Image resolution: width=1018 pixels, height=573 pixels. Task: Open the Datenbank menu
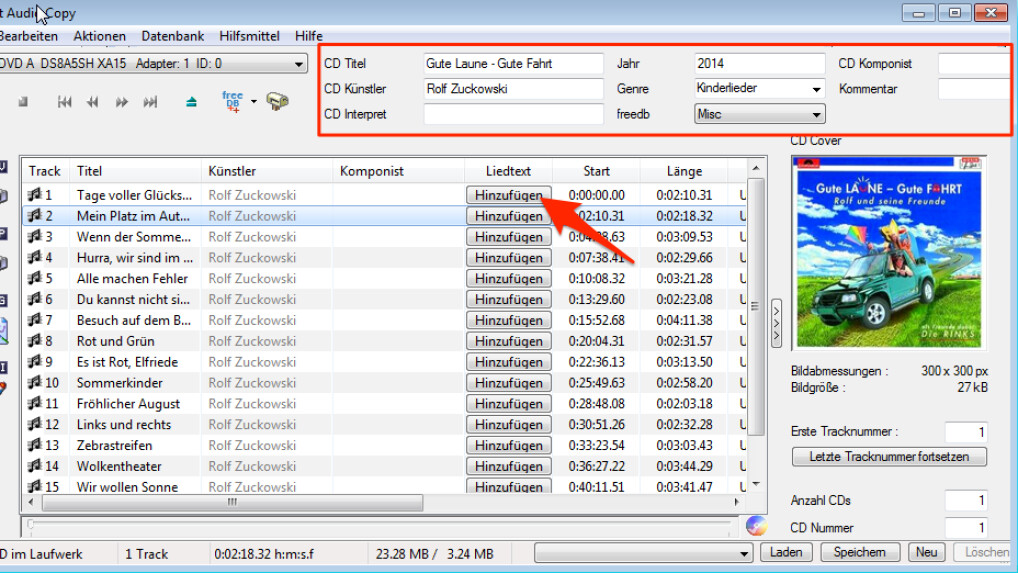click(173, 36)
